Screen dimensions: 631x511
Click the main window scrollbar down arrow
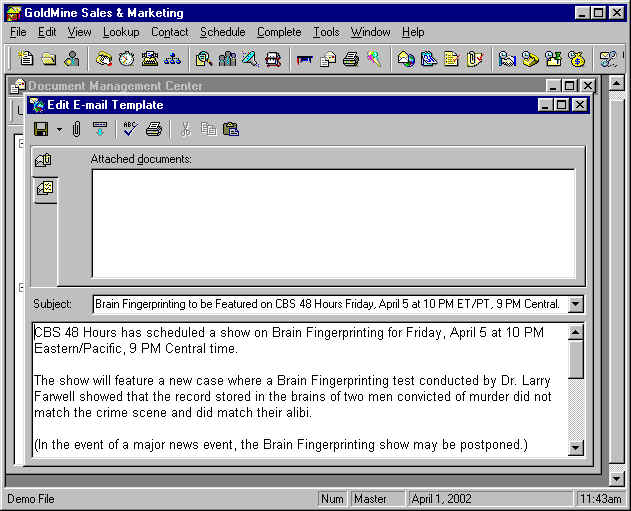click(x=616, y=478)
